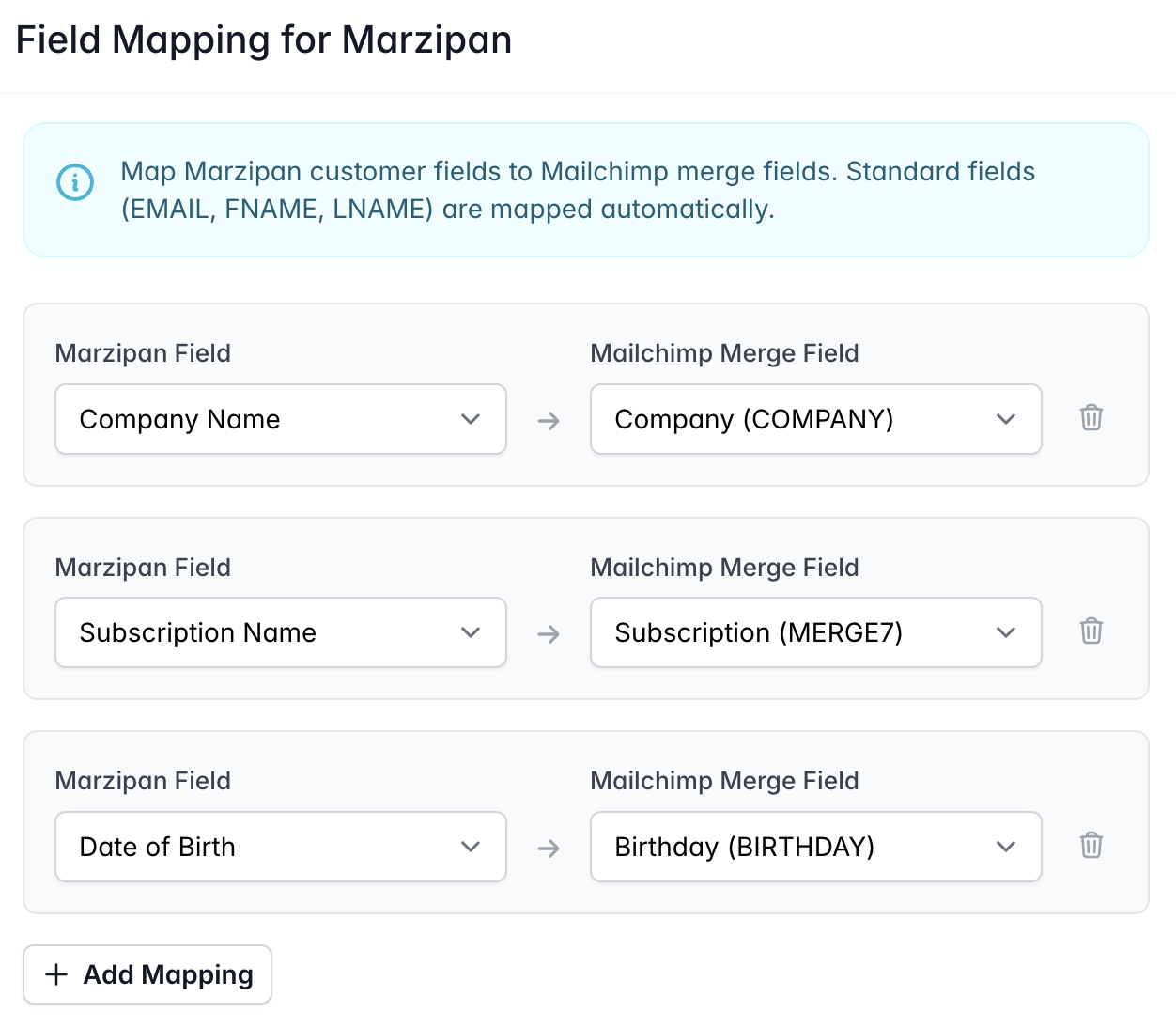Click Marzipan Field label above Company Name

coord(143,353)
